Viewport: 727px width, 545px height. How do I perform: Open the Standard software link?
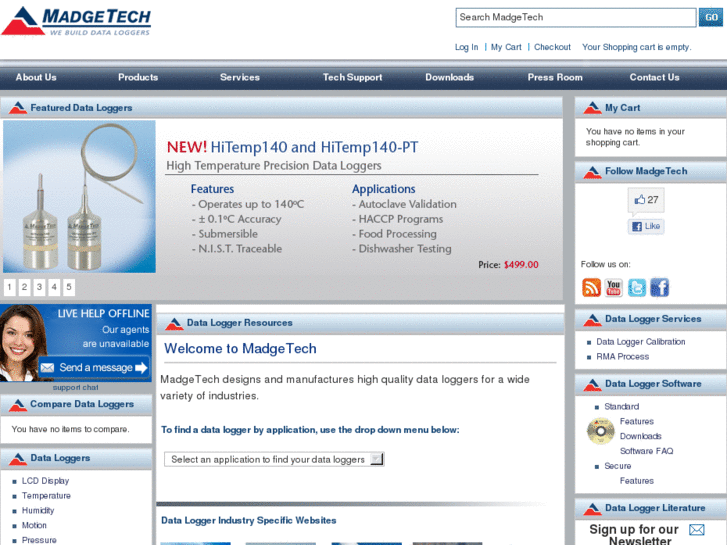(x=622, y=407)
